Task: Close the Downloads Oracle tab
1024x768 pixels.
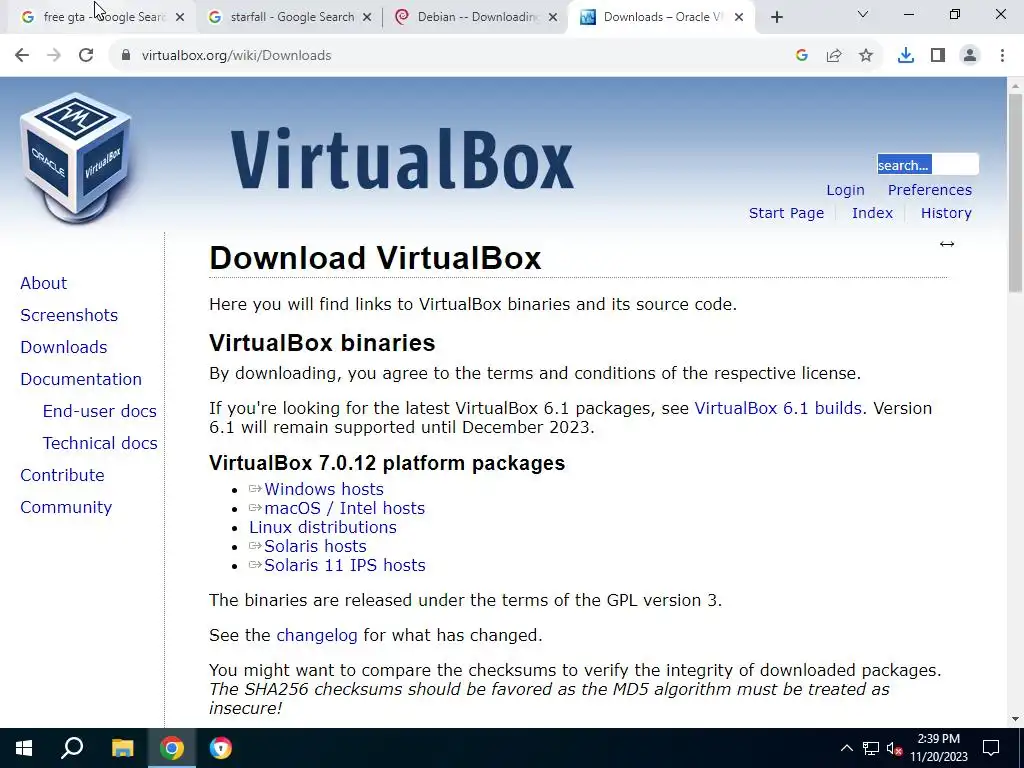Action: [x=739, y=17]
